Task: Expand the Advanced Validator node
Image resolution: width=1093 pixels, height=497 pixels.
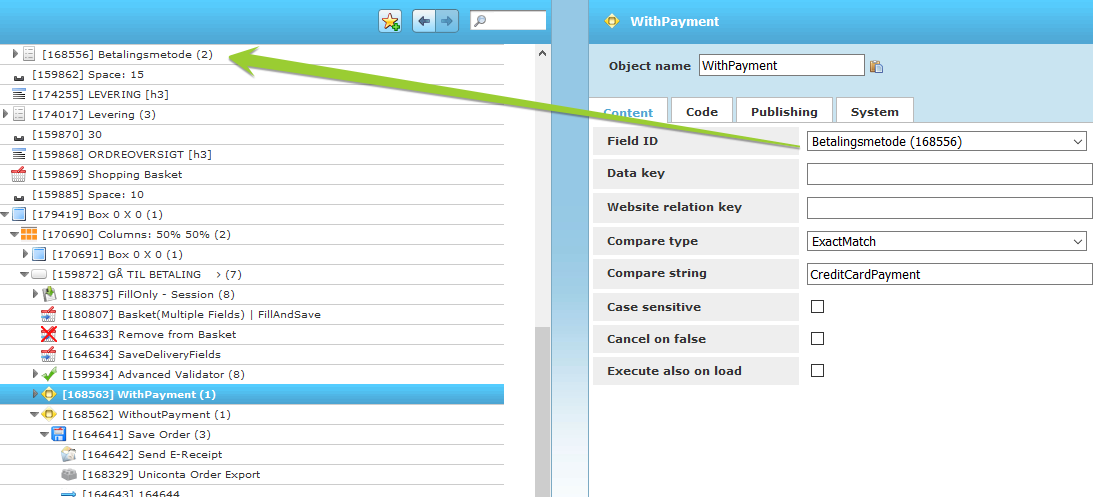Action: click(x=36, y=374)
